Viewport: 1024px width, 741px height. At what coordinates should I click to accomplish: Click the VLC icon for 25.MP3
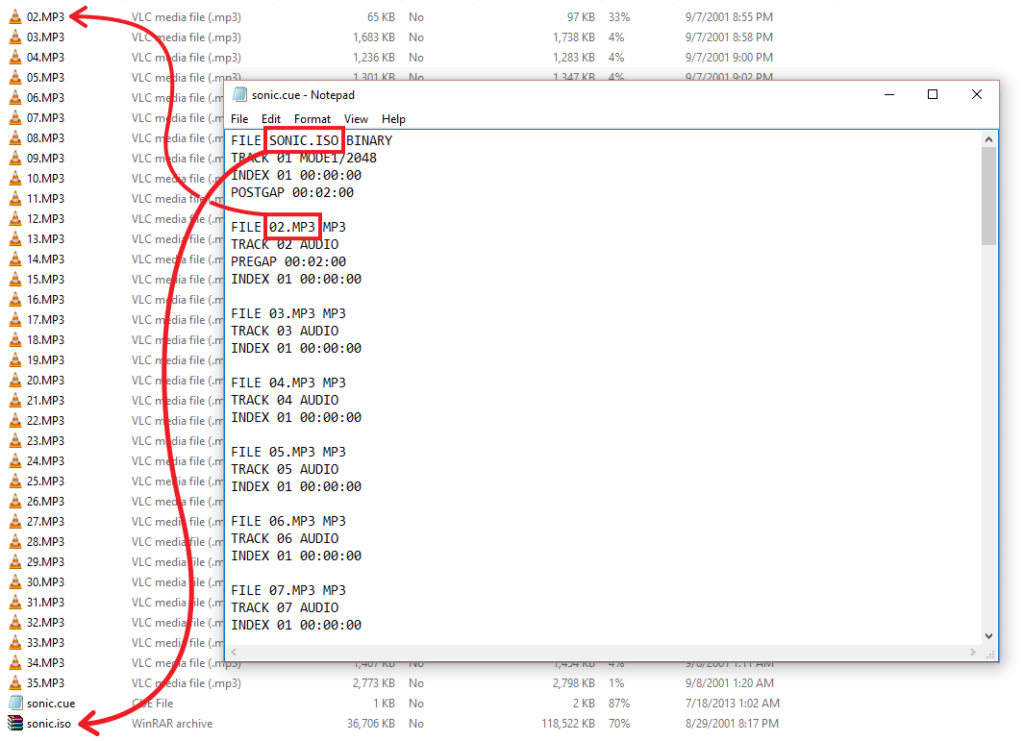pos(15,481)
